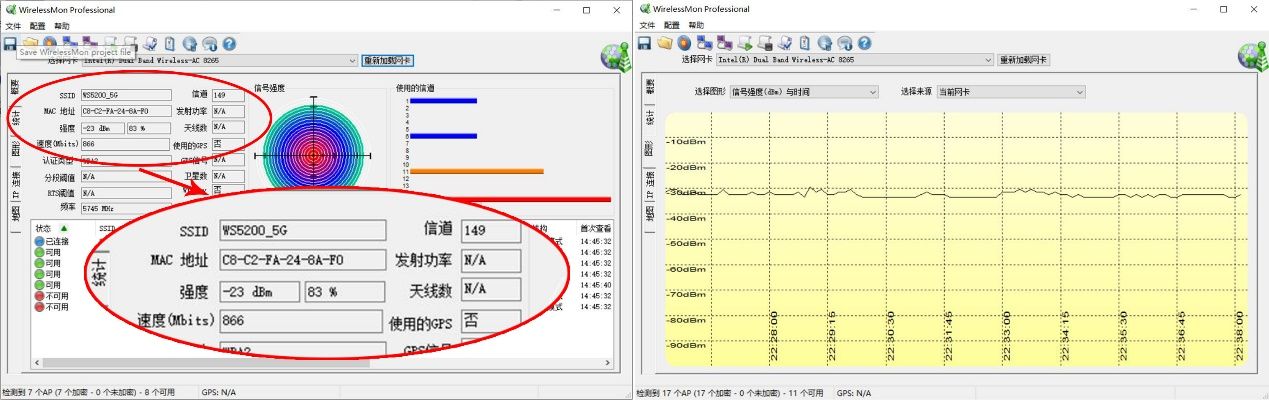
Task: Click purple network computers icon in right window
Action: point(724,43)
